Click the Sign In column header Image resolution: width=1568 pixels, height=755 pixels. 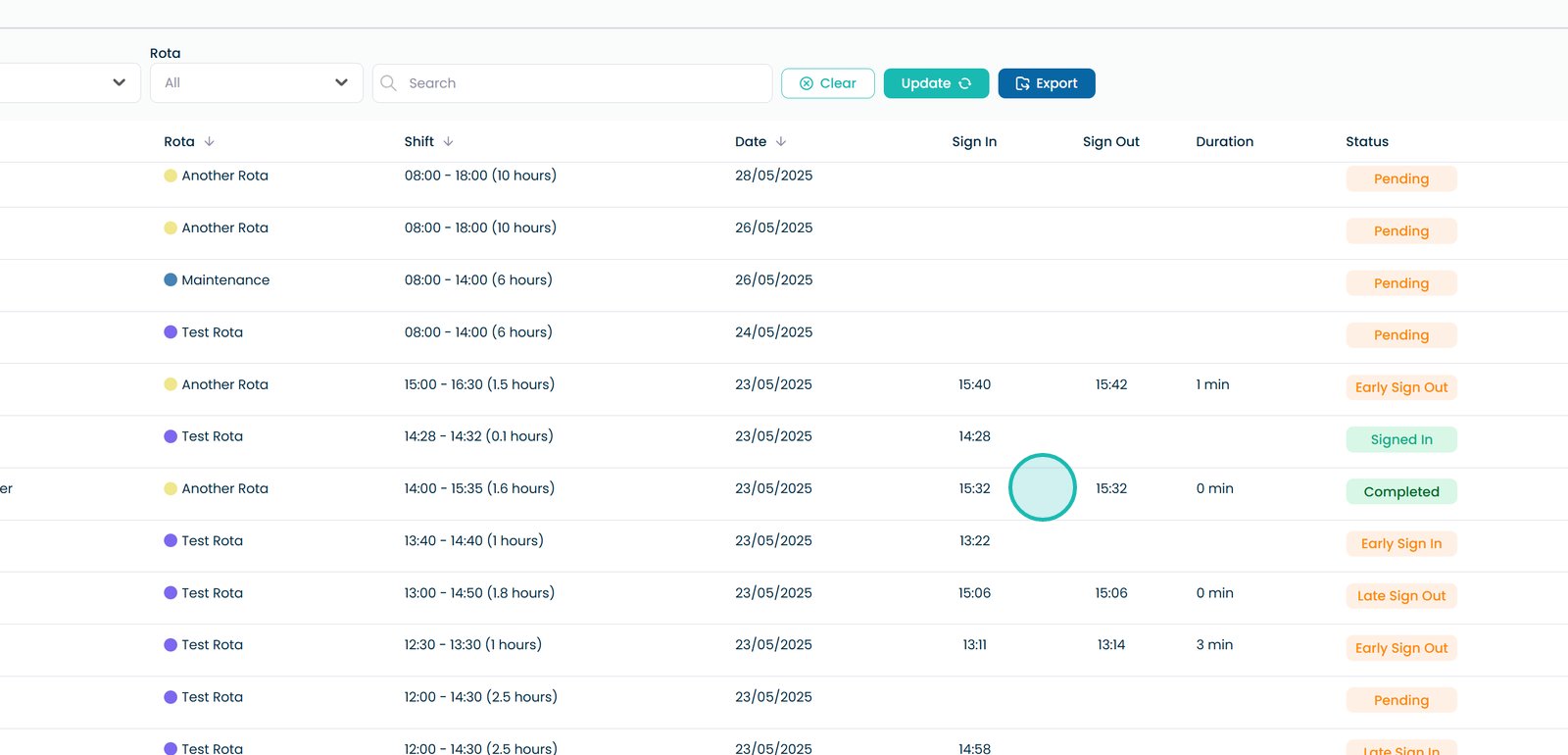click(x=973, y=141)
